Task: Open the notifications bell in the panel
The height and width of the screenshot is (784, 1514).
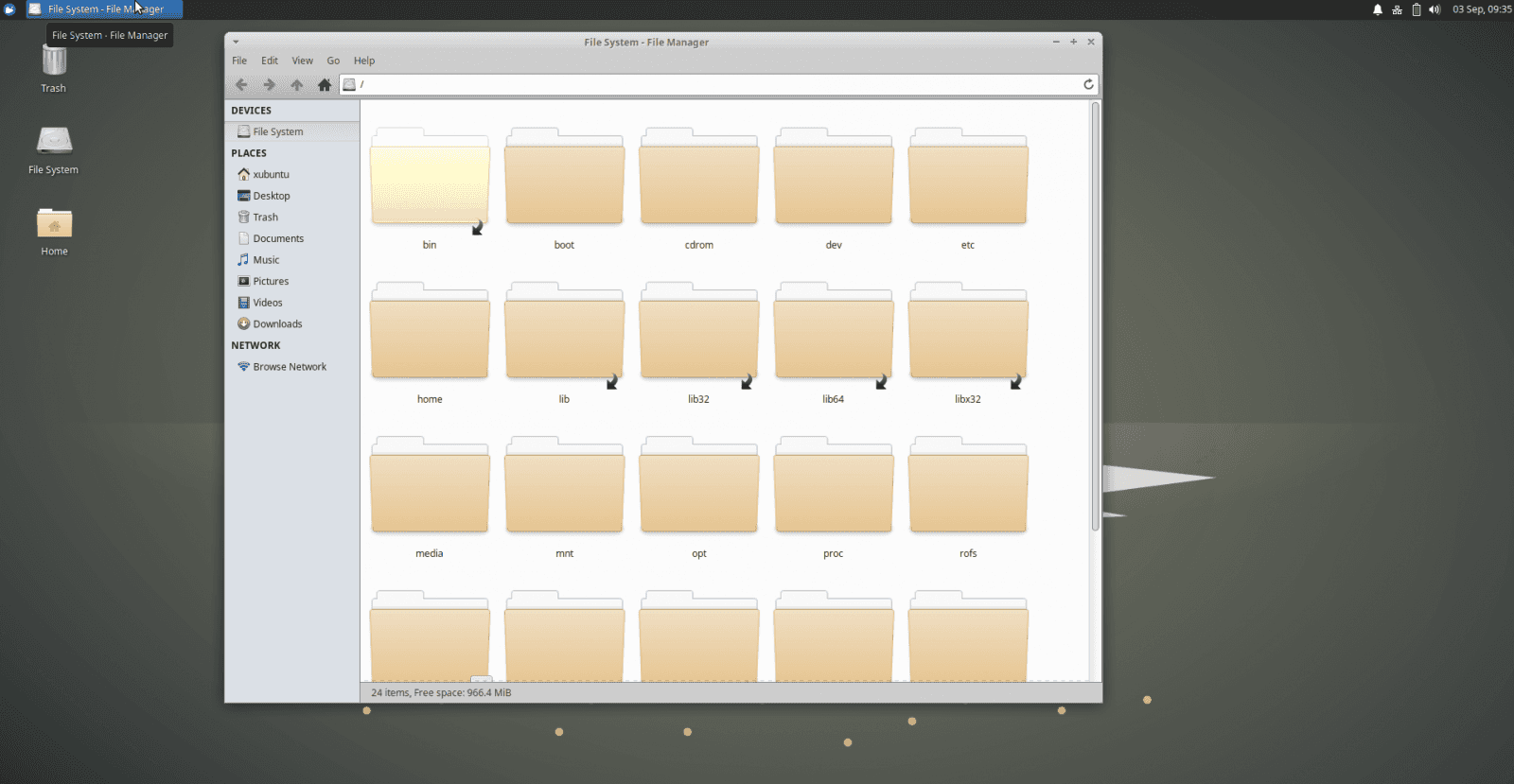Action: tap(1378, 9)
